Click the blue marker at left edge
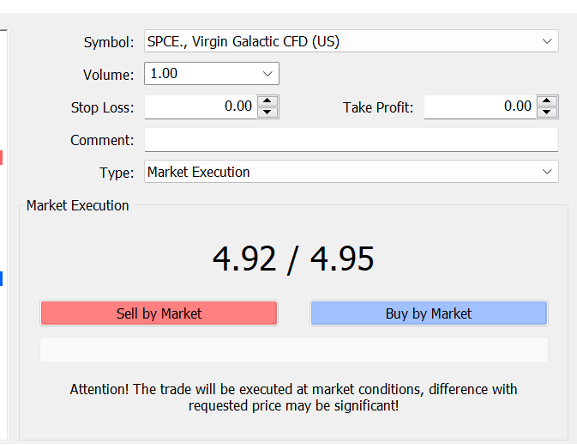Screen dimensions: 577x445 (1, 278)
